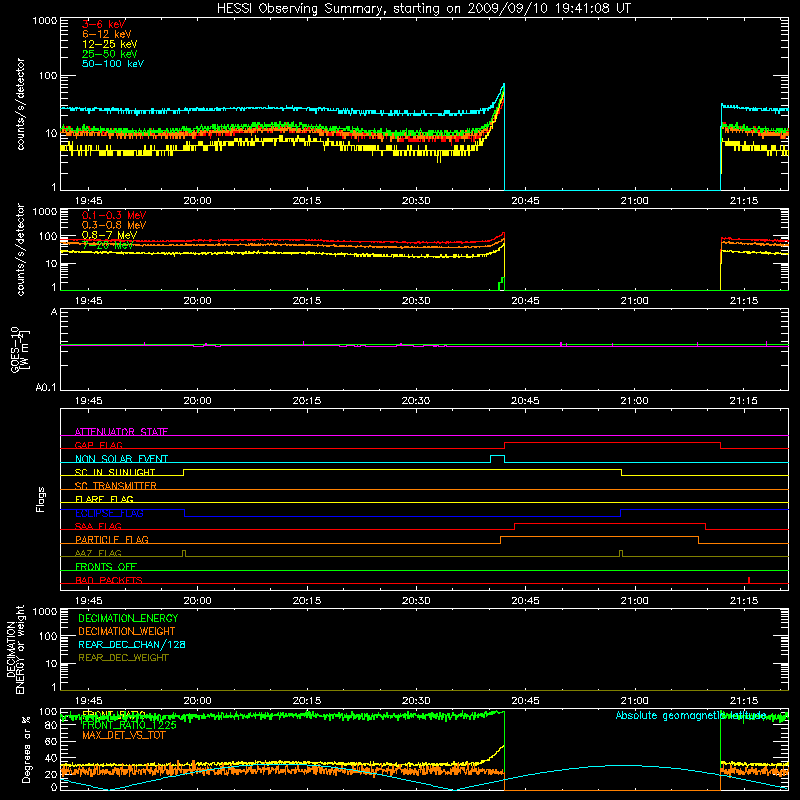The width and height of the screenshot is (800, 800).
Task: Select the orange 6-12 keV legend label
Action: 107,34
